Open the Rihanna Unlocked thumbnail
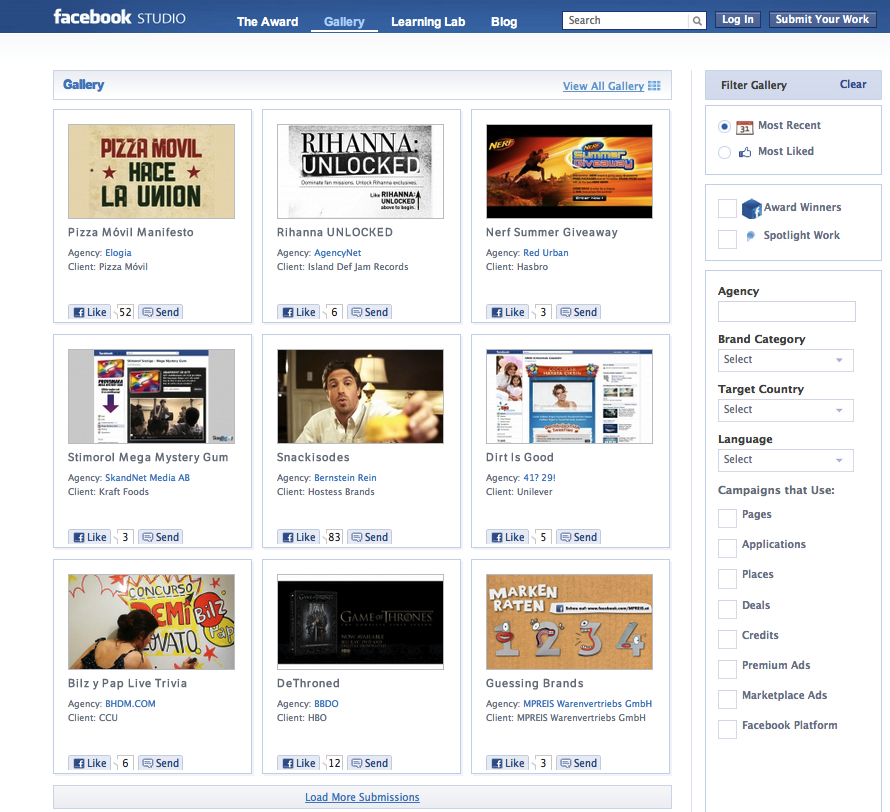 pyautogui.click(x=360, y=171)
